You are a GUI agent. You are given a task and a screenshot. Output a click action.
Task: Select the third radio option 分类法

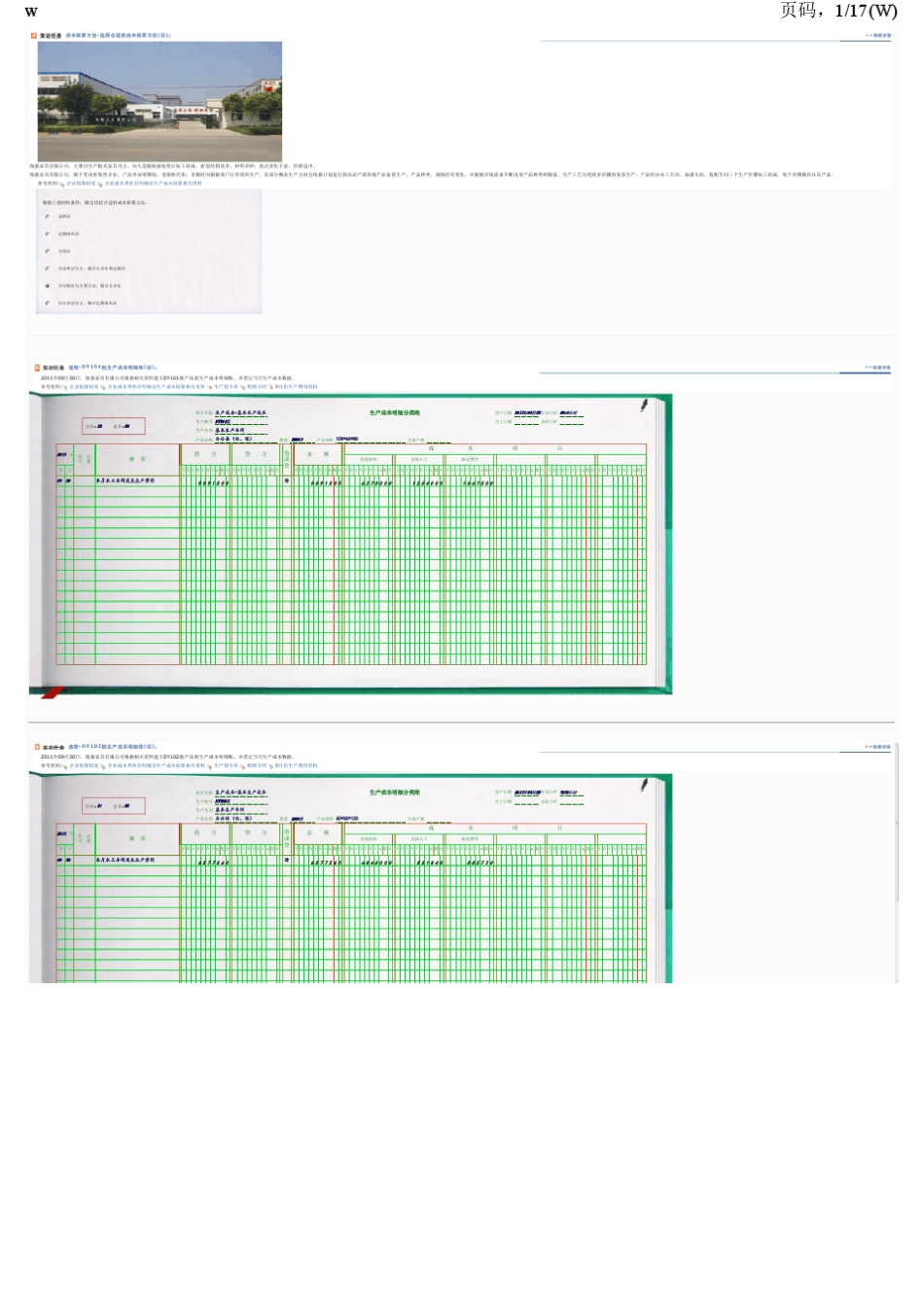48,251
